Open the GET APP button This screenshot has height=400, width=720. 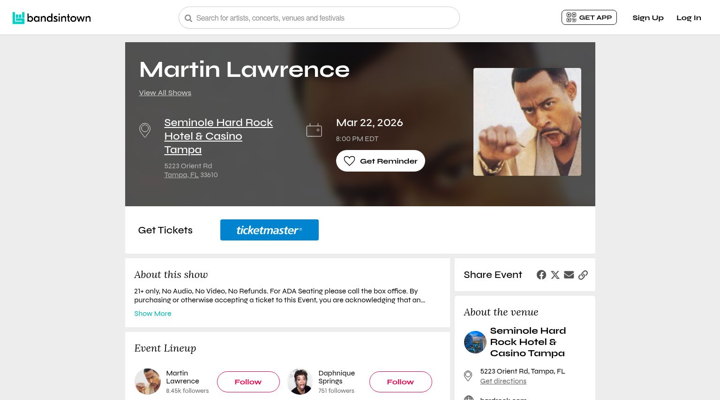pos(589,17)
